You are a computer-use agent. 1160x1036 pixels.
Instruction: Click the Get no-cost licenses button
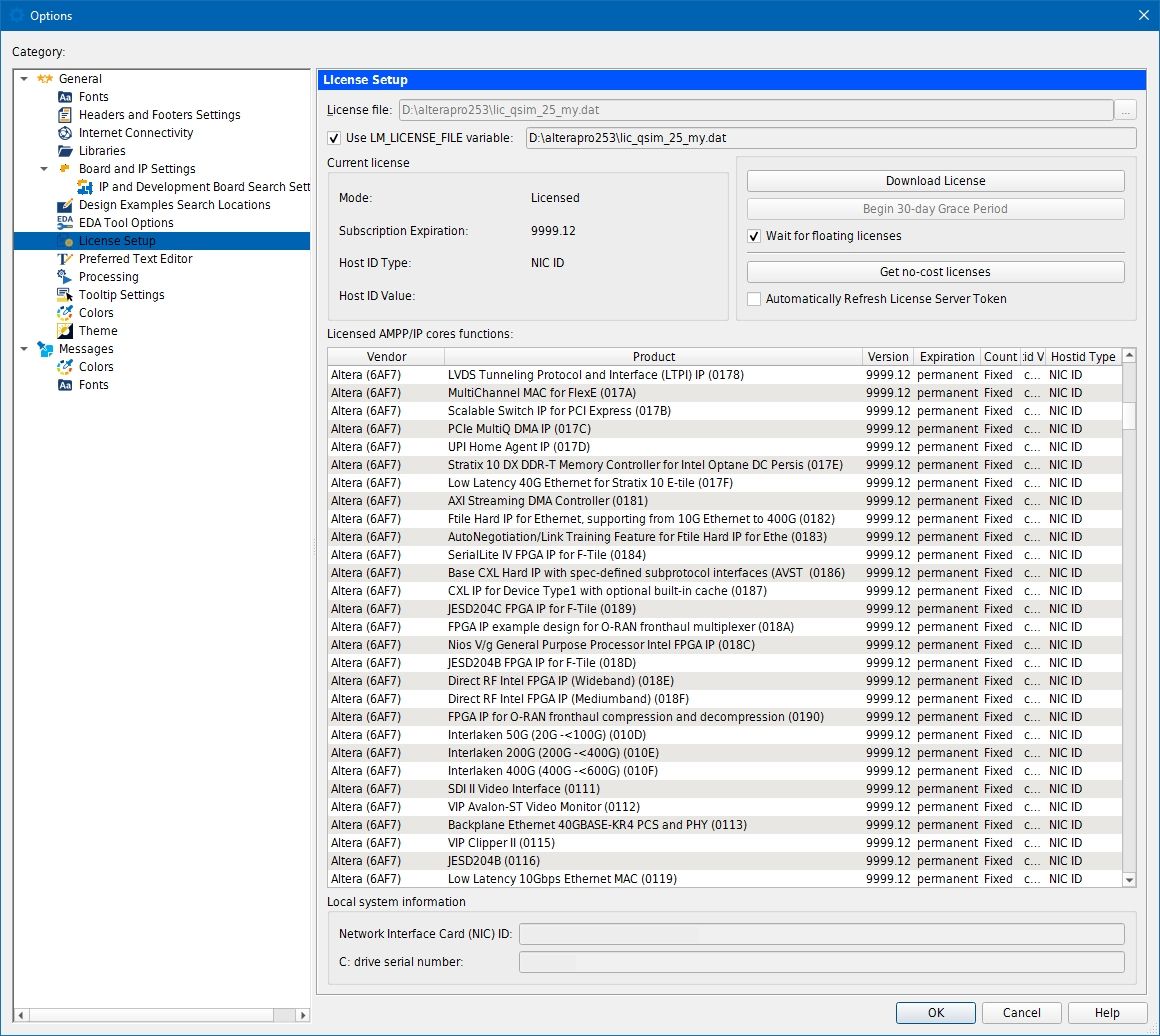pyautogui.click(x=935, y=271)
